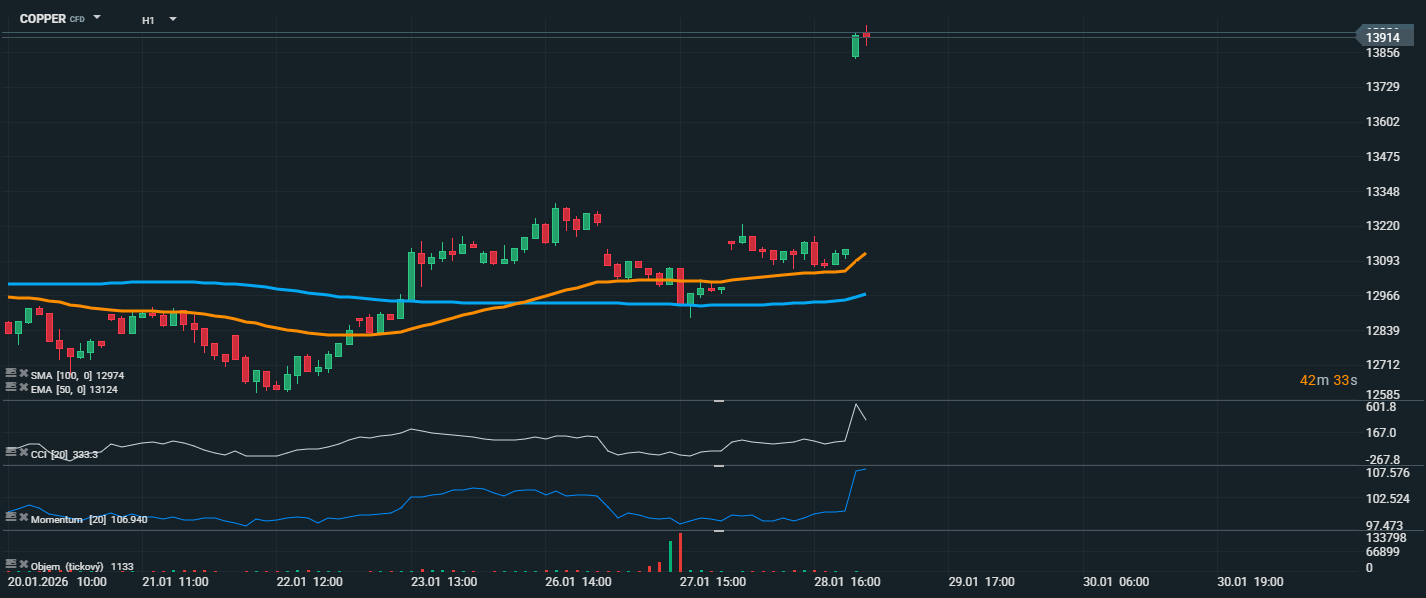Click the volume panel resize handle
This screenshot has width=1426, height=598.
point(718,531)
